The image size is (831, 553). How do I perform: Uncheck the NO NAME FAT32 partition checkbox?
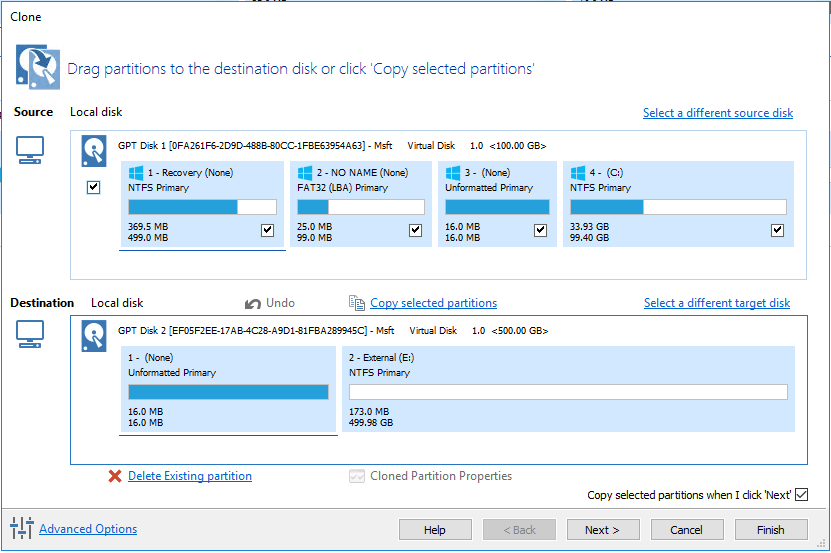click(x=415, y=231)
